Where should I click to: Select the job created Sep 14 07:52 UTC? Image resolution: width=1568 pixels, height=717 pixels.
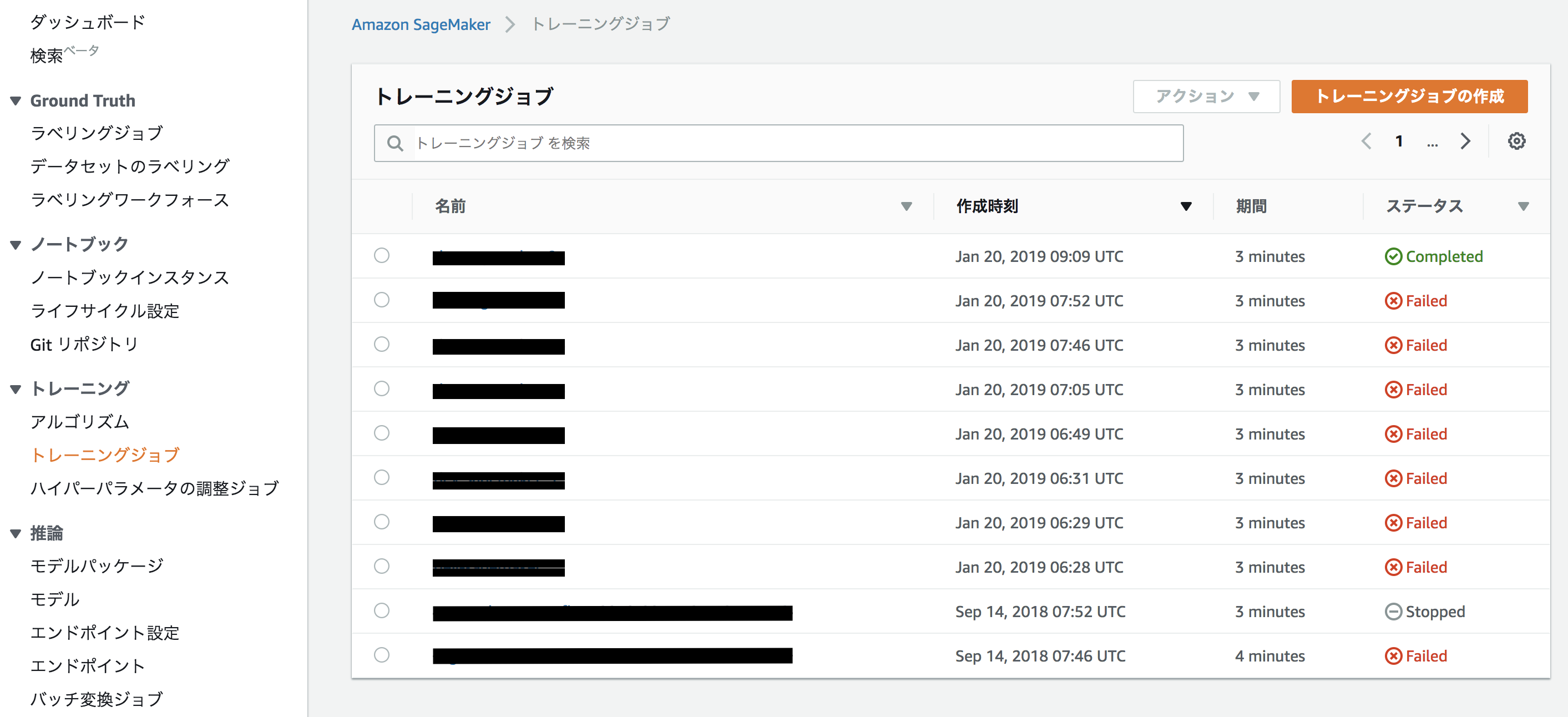(x=382, y=610)
